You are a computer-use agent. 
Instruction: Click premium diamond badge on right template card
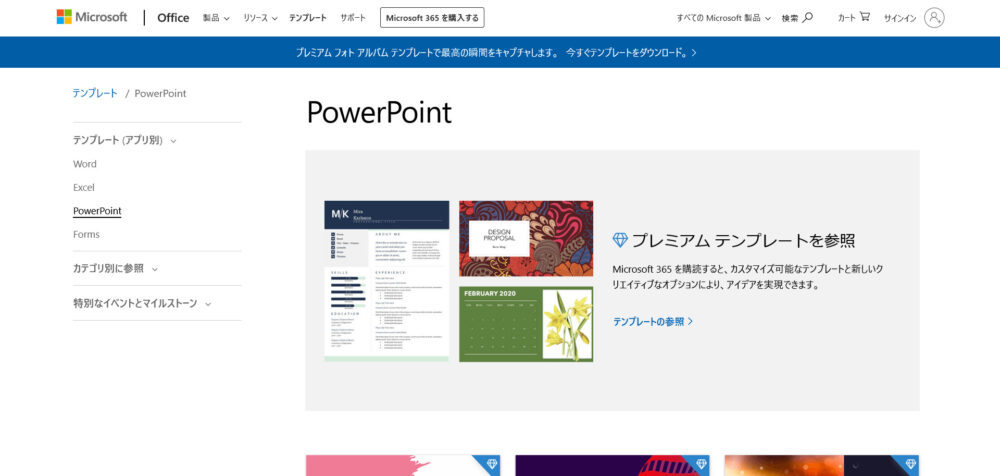pos(910,465)
